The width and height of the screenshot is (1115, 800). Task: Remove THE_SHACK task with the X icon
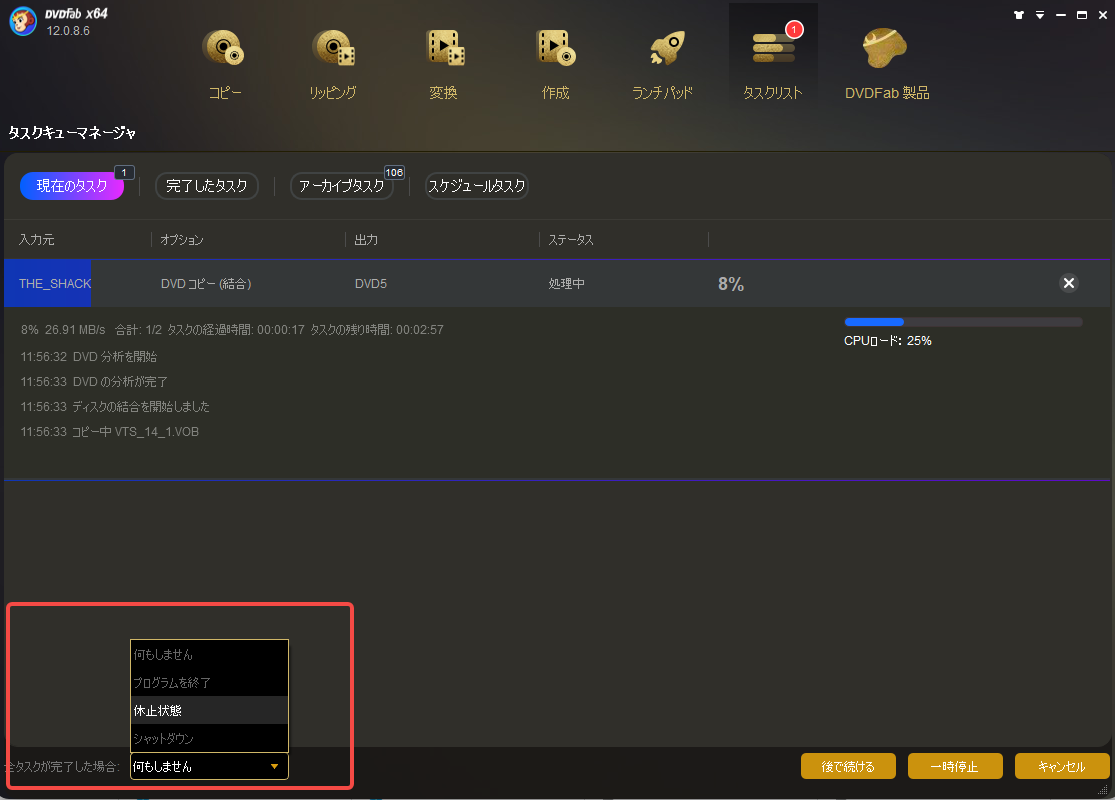1068,284
